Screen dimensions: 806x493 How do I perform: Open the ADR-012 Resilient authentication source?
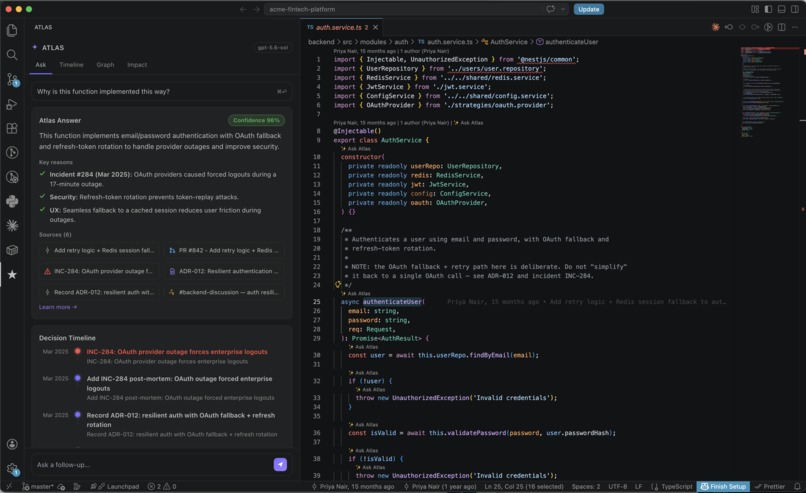(x=224, y=271)
